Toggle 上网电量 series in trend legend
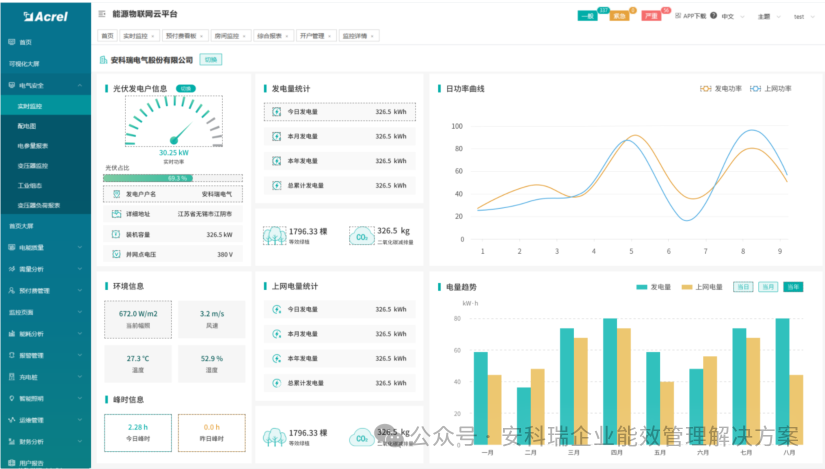 [x=702, y=287]
